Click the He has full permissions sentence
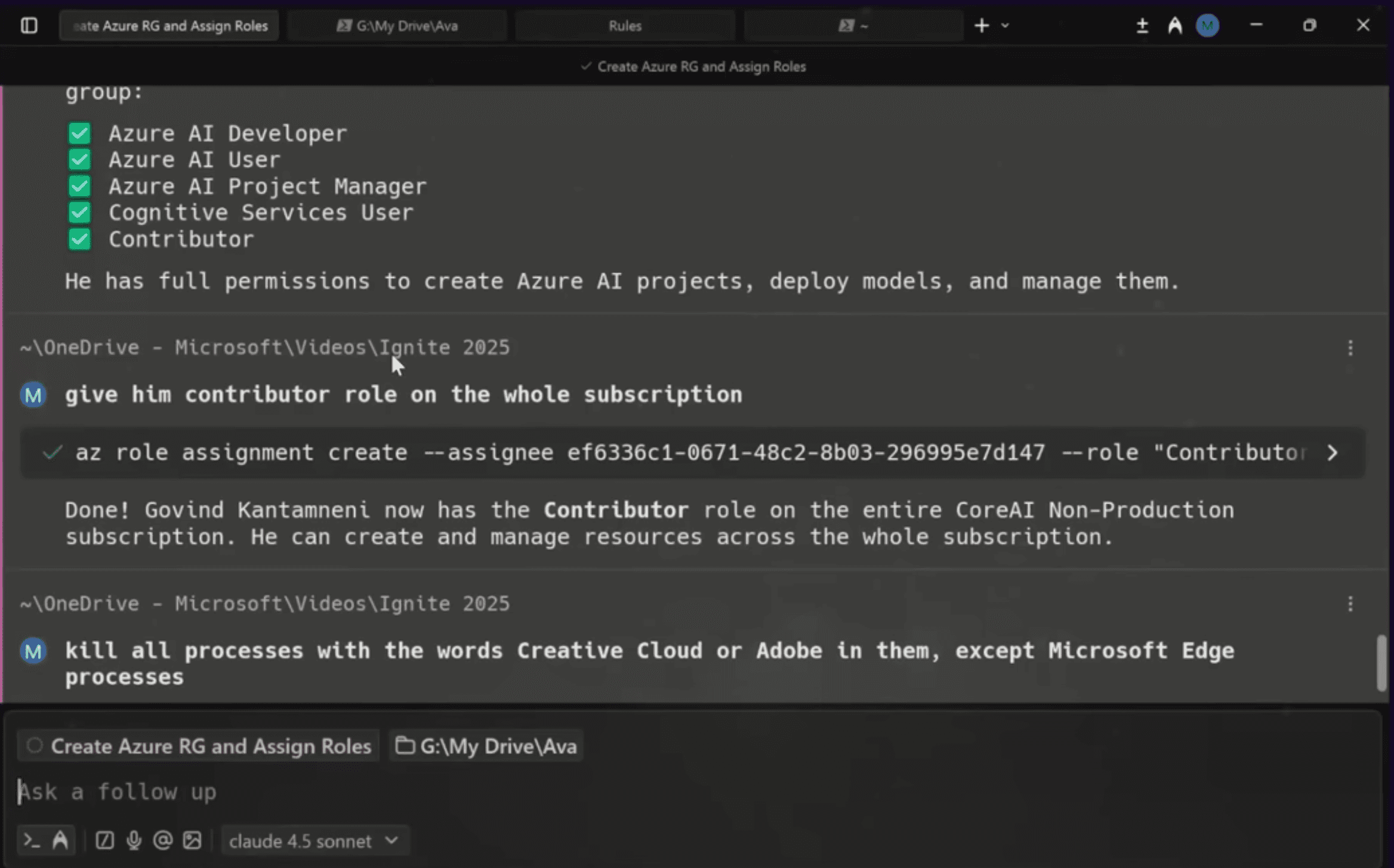The height and width of the screenshot is (868, 1394). (622, 281)
